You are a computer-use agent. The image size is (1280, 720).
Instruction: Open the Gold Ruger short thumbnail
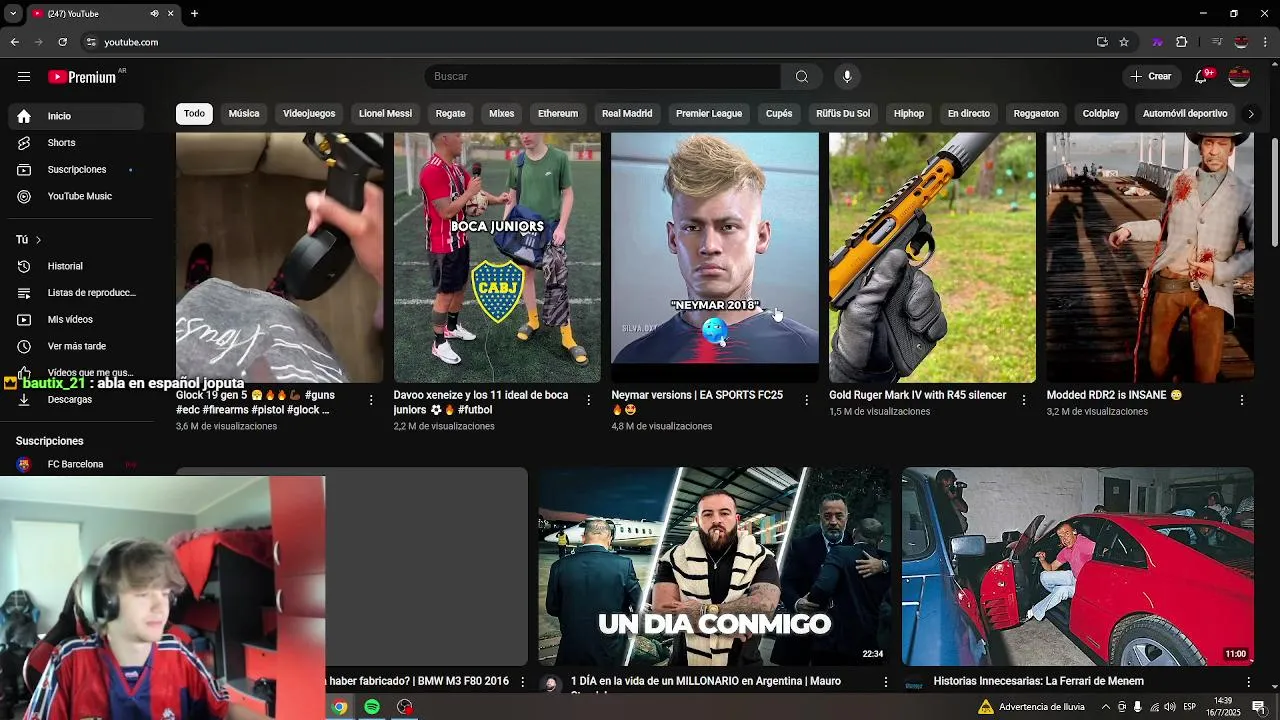[x=932, y=258]
